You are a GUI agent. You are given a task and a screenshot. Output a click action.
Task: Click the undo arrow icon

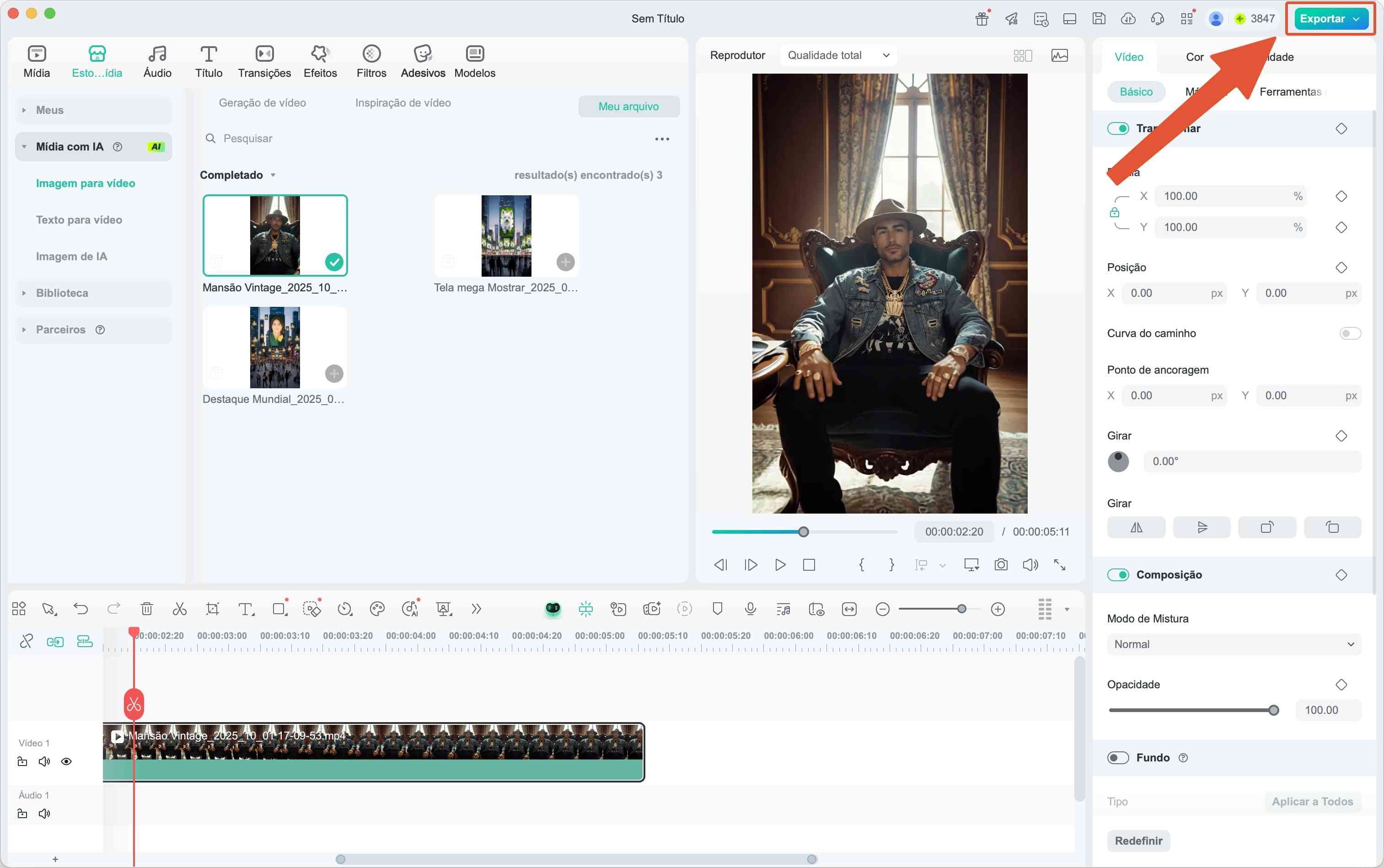point(81,609)
